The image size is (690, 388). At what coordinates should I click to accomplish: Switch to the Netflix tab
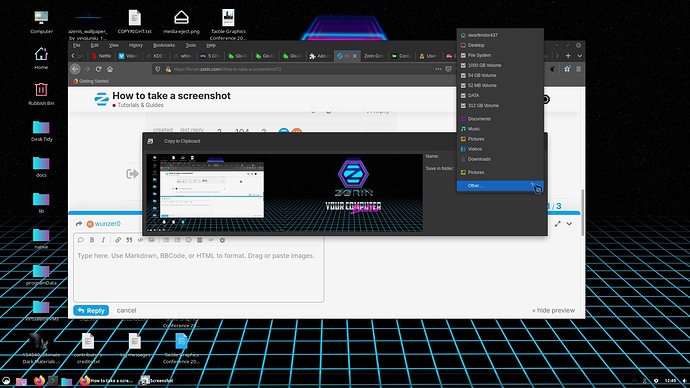click(x=102, y=56)
